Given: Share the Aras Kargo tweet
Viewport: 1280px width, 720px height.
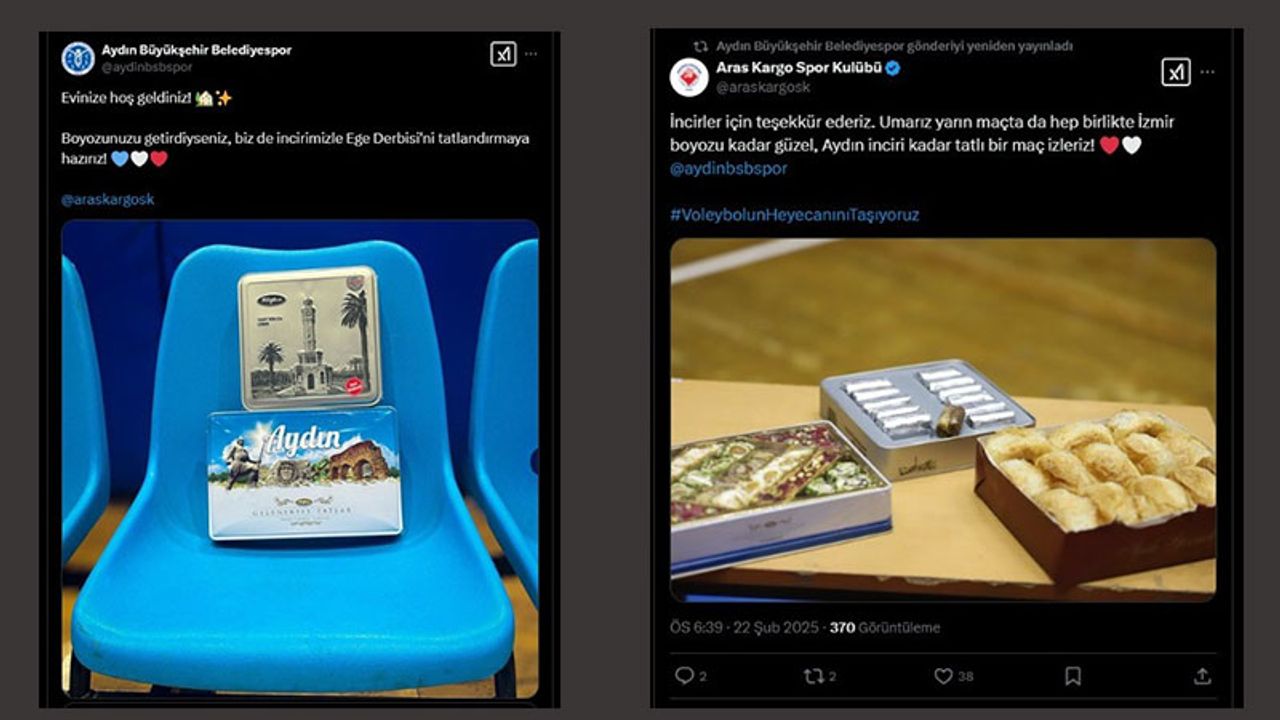Looking at the screenshot, I should [1202, 676].
